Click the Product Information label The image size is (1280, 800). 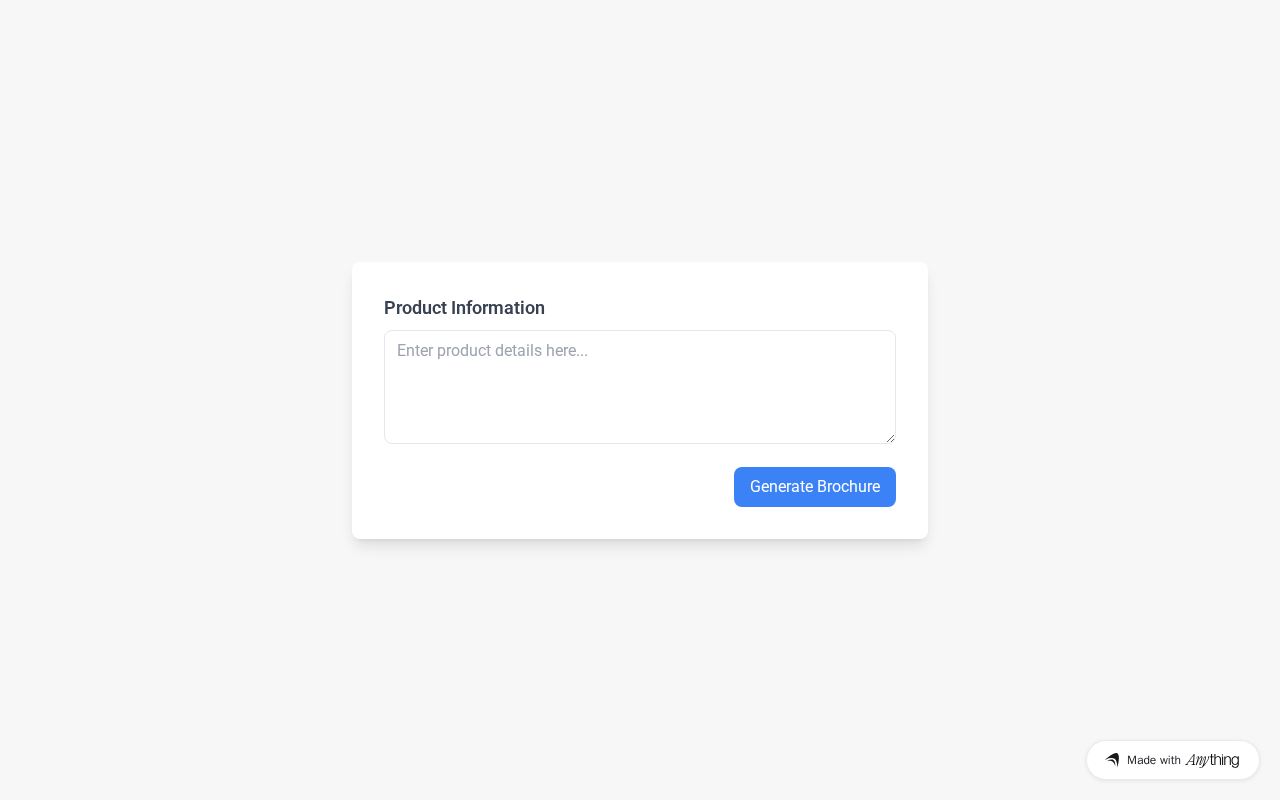pos(464,308)
